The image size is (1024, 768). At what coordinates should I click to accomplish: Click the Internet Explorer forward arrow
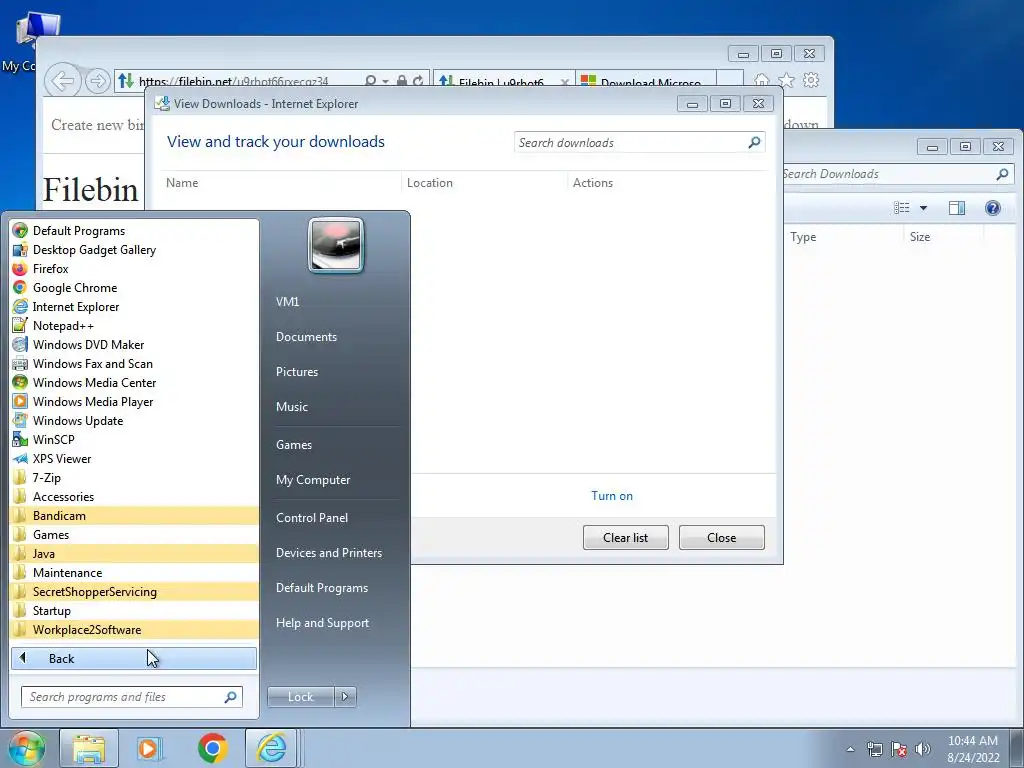coord(97,82)
